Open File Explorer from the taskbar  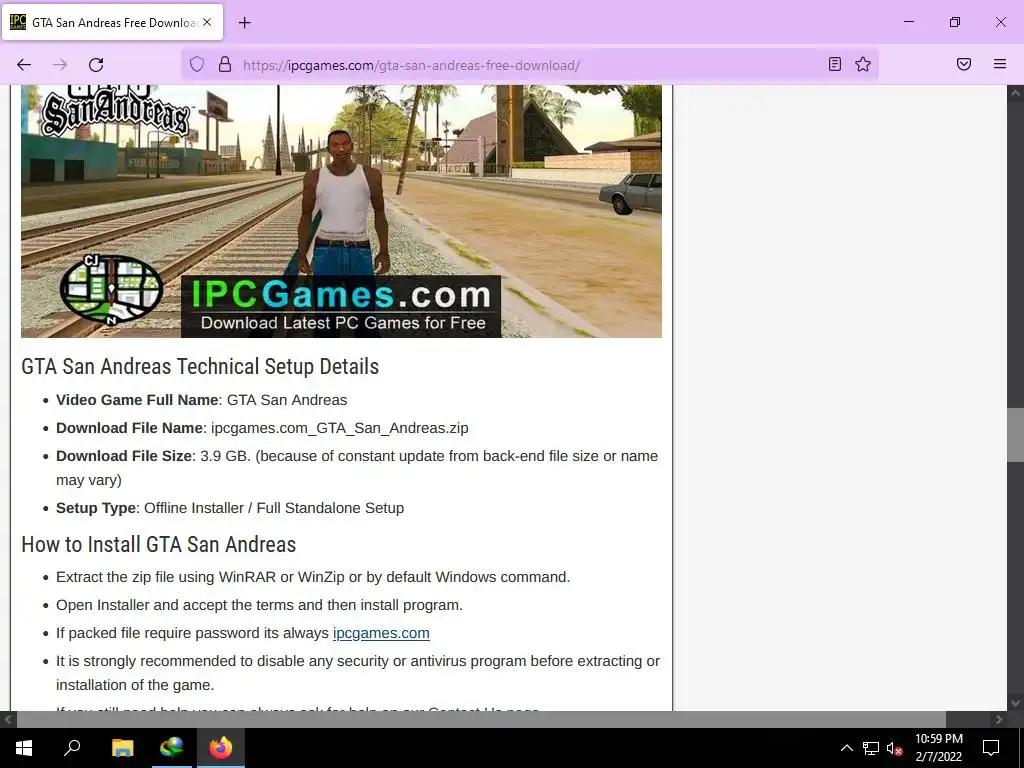(x=122, y=748)
